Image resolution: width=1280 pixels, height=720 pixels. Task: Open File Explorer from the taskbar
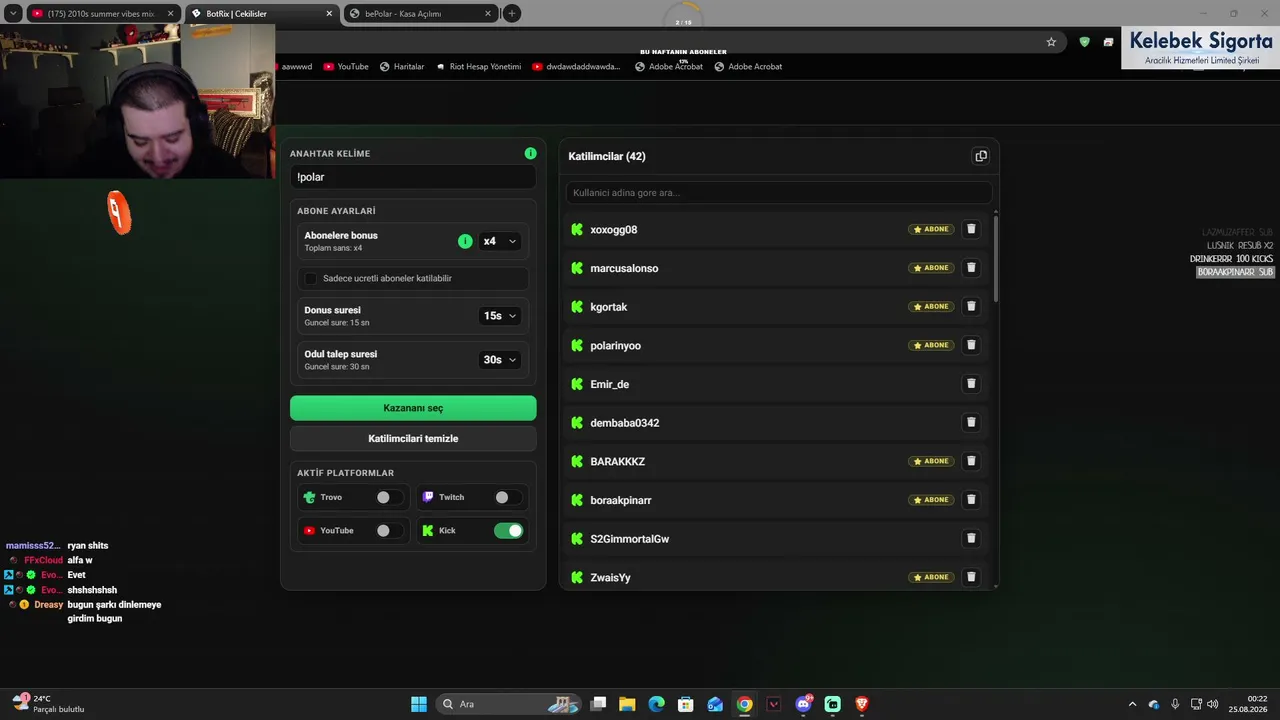click(x=627, y=704)
